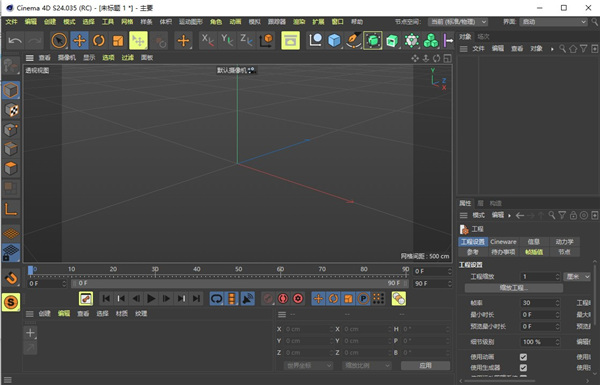Click the yellow S icon in sidebar
600x385 pixels.
(11, 302)
